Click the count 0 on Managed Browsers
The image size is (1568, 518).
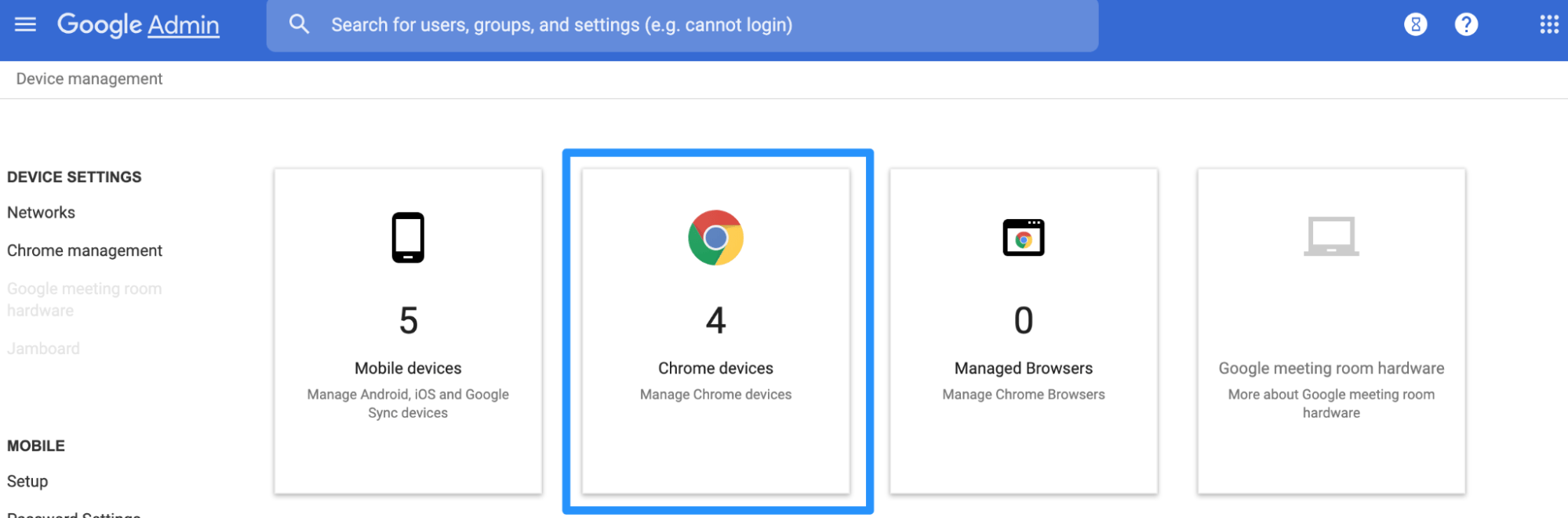tap(1024, 320)
